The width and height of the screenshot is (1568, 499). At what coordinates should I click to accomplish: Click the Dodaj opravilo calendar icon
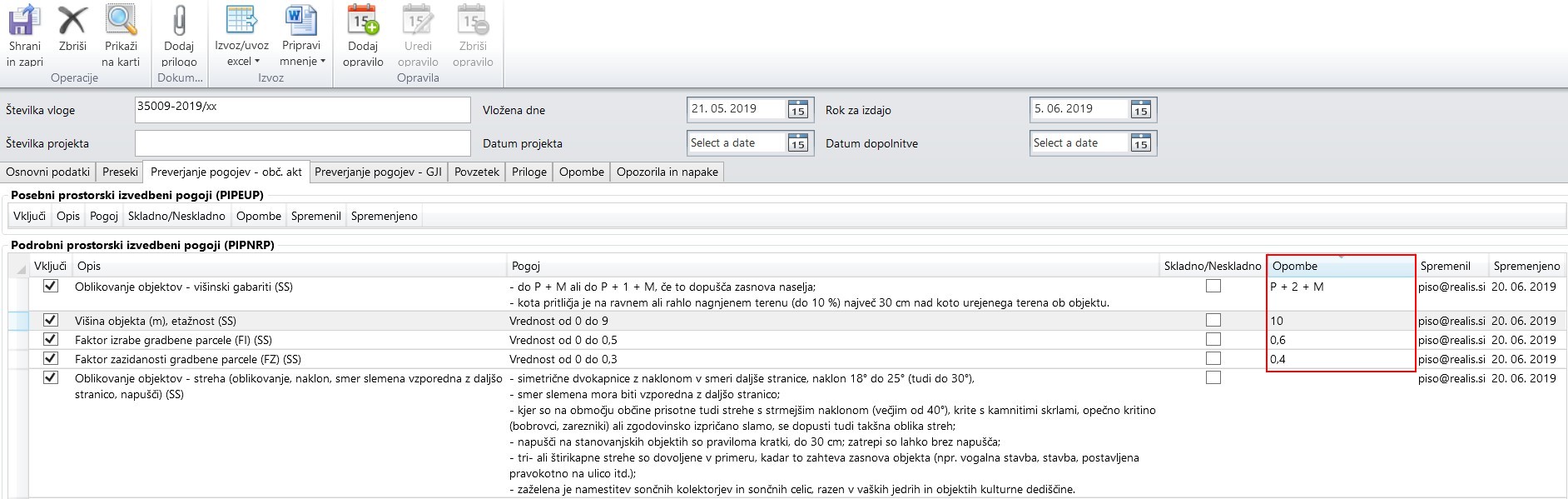(x=363, y=21)
